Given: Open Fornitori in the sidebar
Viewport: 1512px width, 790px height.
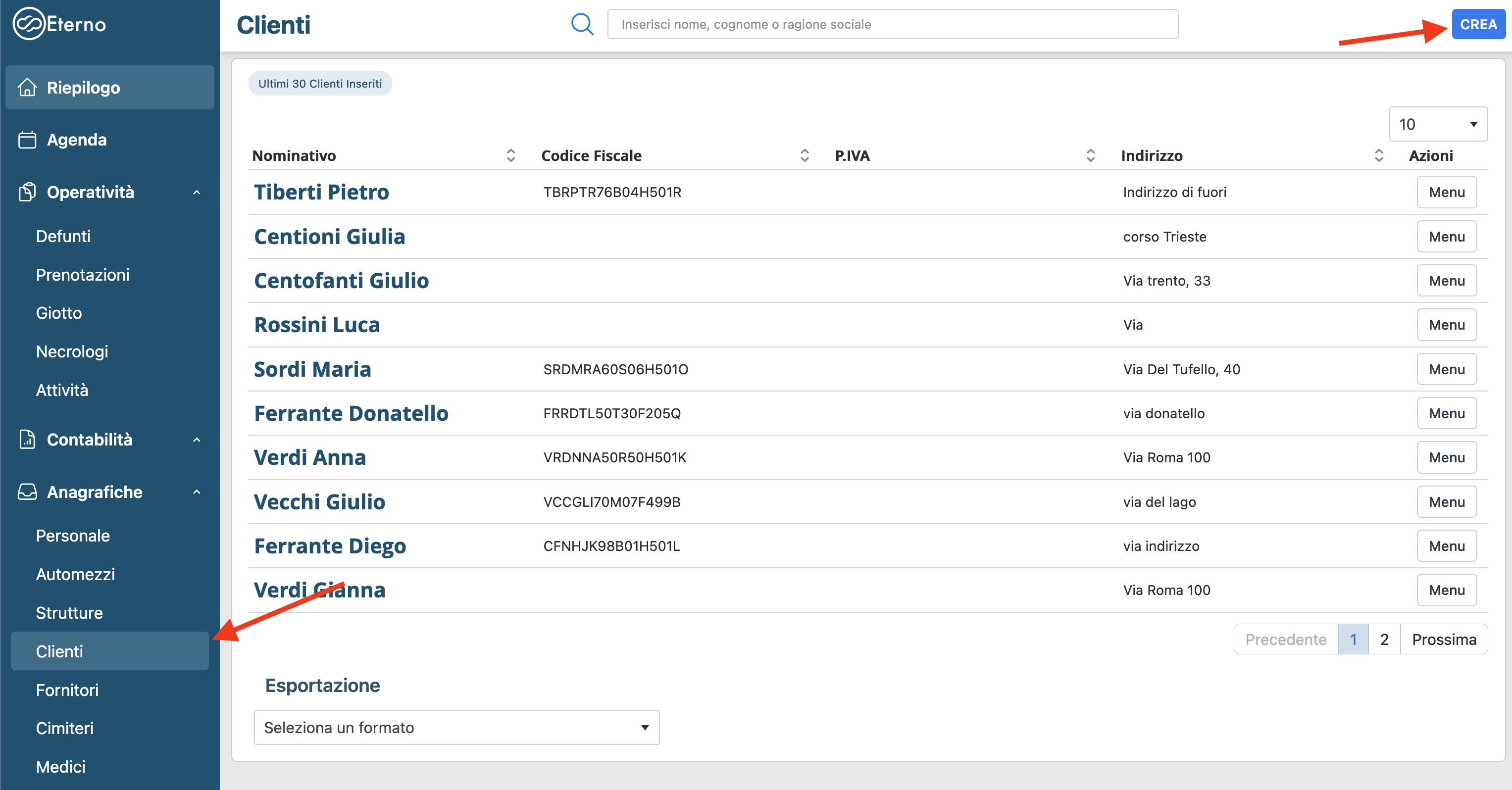Looking at the screenshot, I should coord(67,690).
